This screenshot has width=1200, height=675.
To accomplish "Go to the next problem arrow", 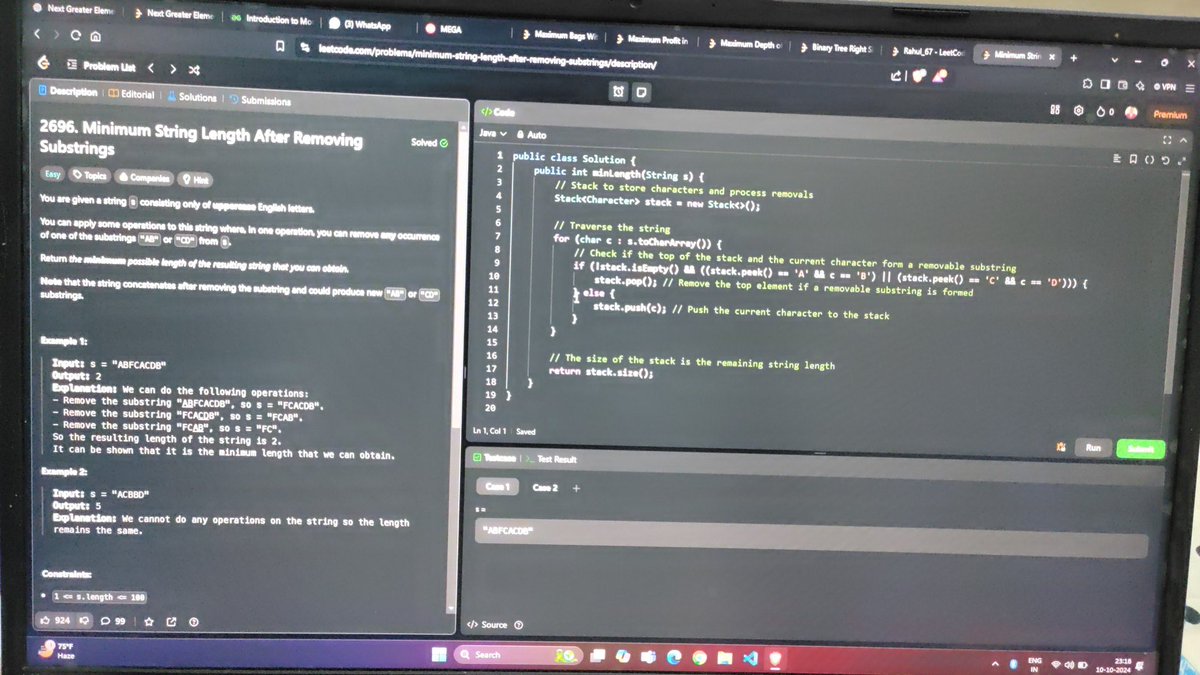I will click(172, 69).
